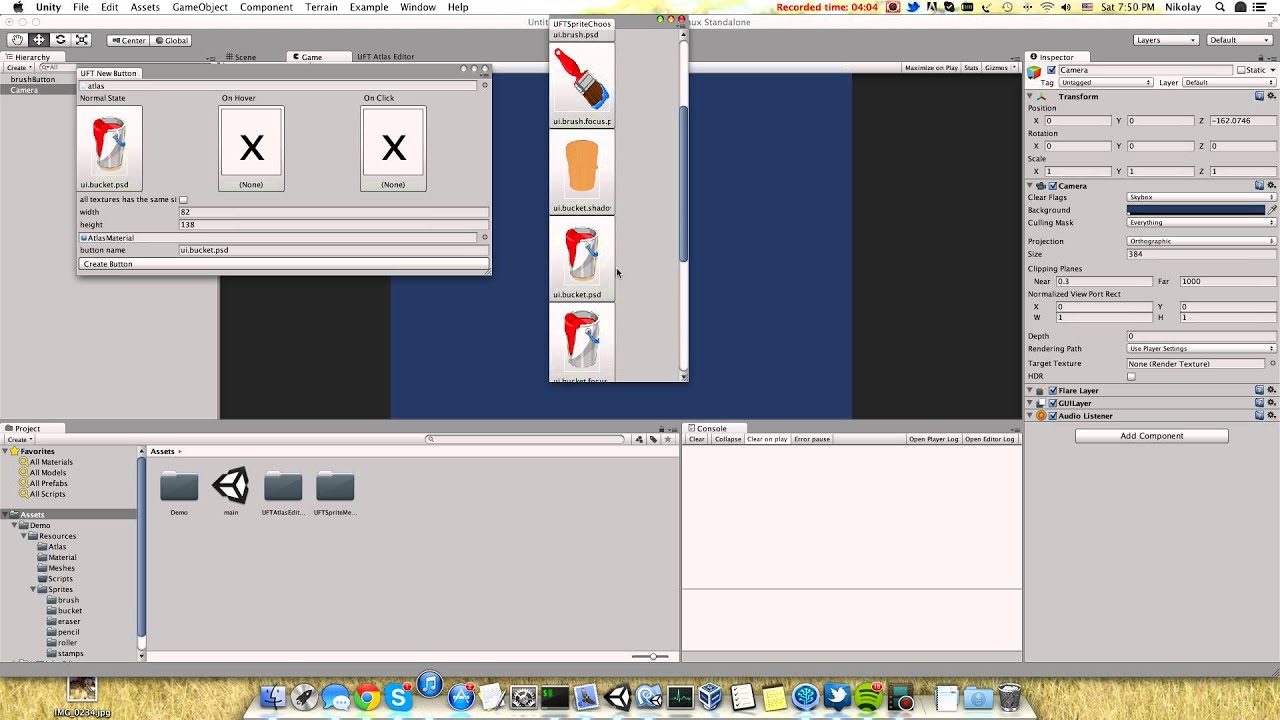Open Rendering Path dropdown
Viewport: 1280px width, 720px height.
click(x=1202, y=348)
